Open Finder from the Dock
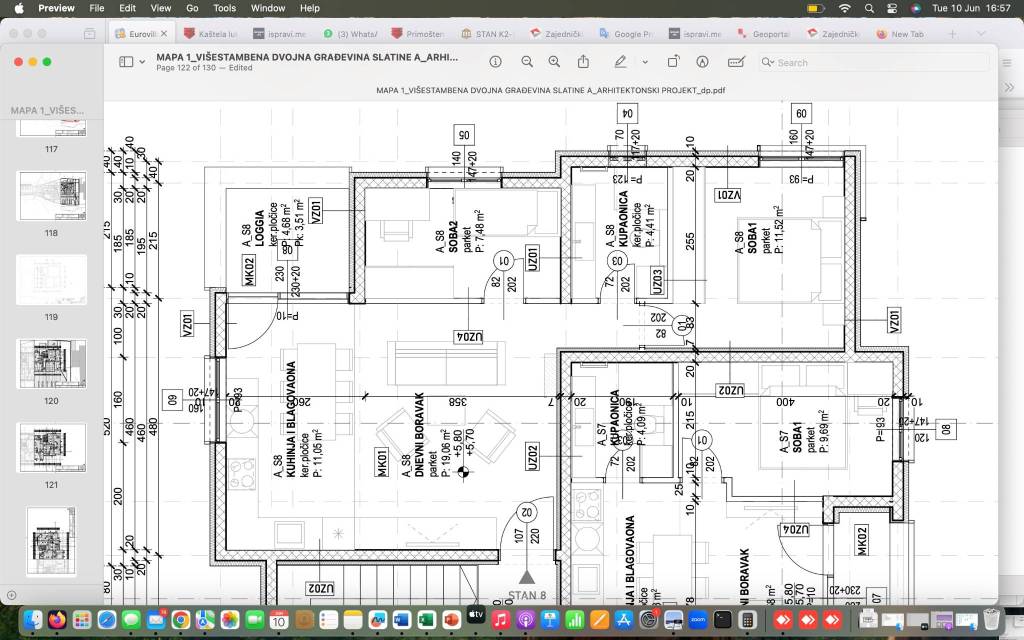The image size is (1024, 640). click(32, 620)
